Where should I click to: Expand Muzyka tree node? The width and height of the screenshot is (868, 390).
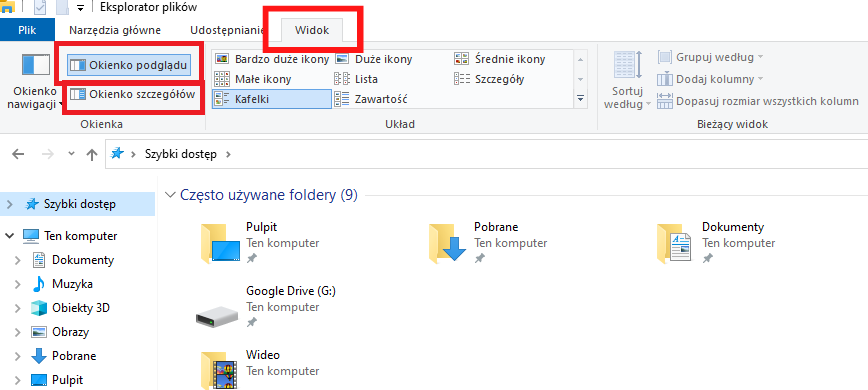(18, 284)
